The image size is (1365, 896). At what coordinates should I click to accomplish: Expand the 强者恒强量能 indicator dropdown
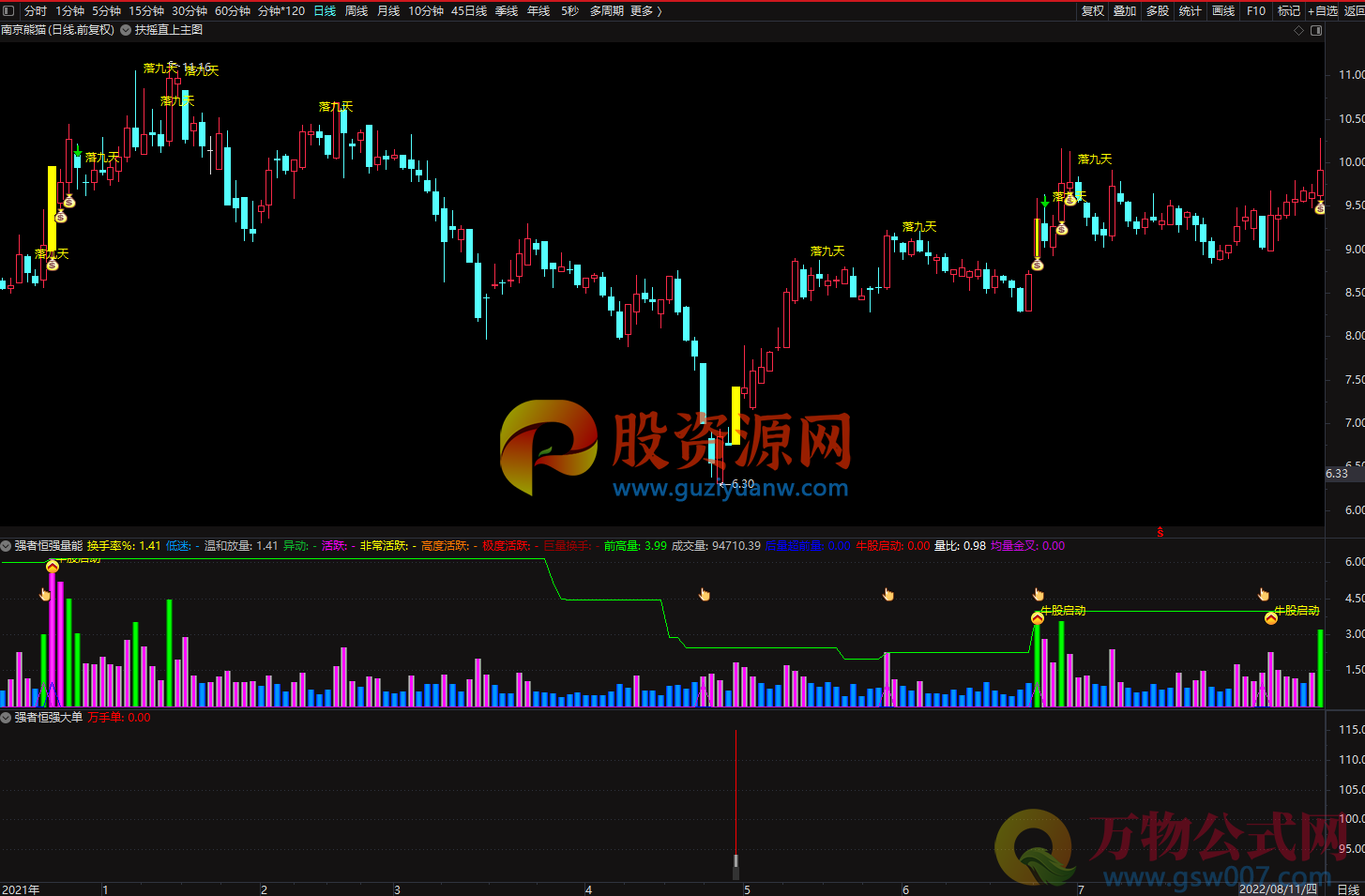pos(6,545)
